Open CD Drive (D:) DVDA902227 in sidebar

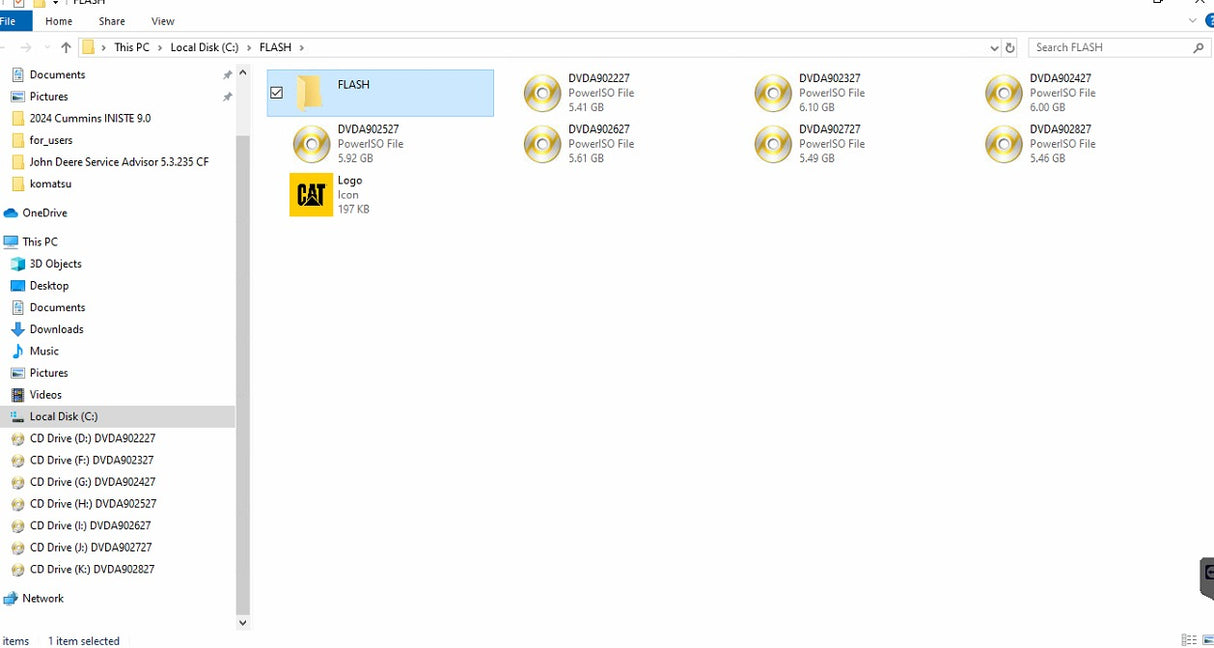click(x=92, y=439)
